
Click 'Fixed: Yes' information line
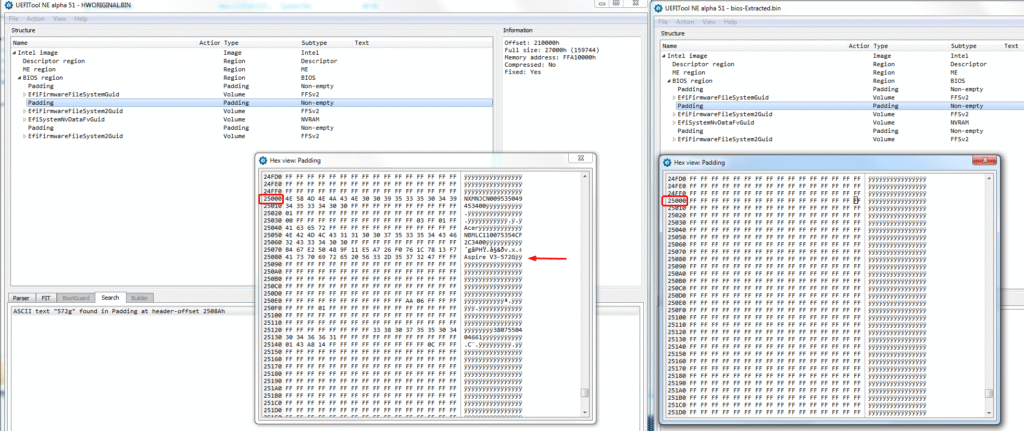pyautogui.click(x=522, y=72)
